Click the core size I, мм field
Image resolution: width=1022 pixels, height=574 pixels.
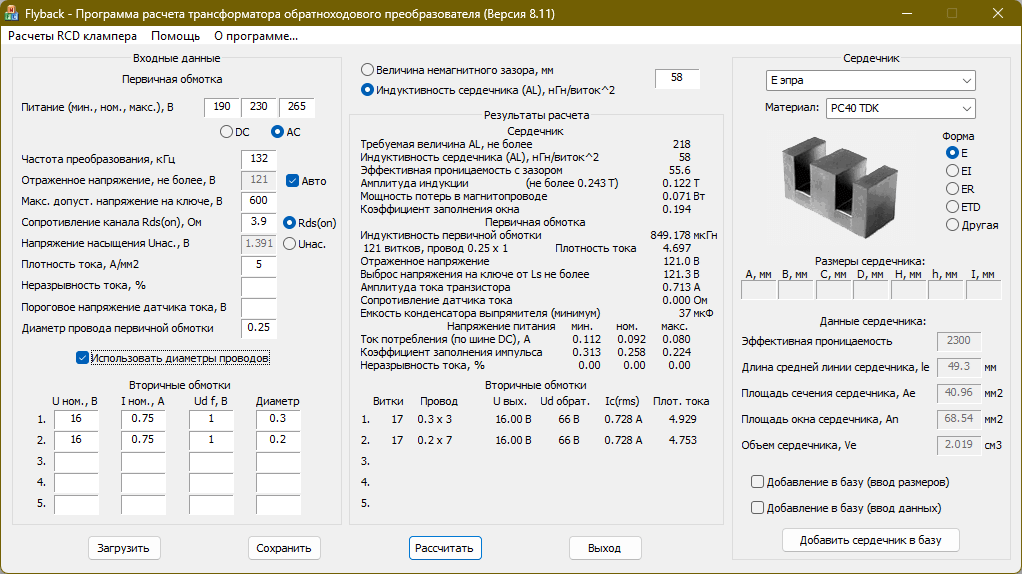[x=983, y=290]
